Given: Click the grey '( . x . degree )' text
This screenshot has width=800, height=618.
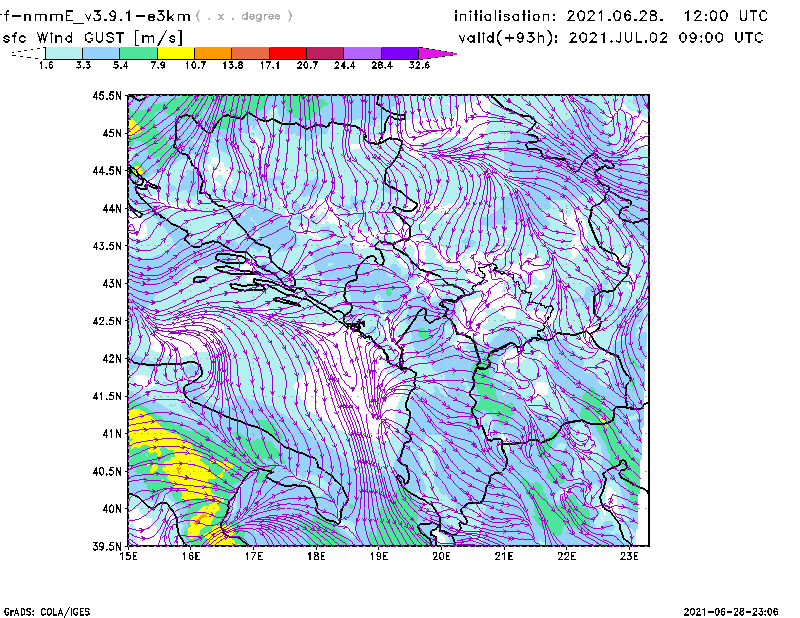Looking at the screenshot, I should point(244,16).
